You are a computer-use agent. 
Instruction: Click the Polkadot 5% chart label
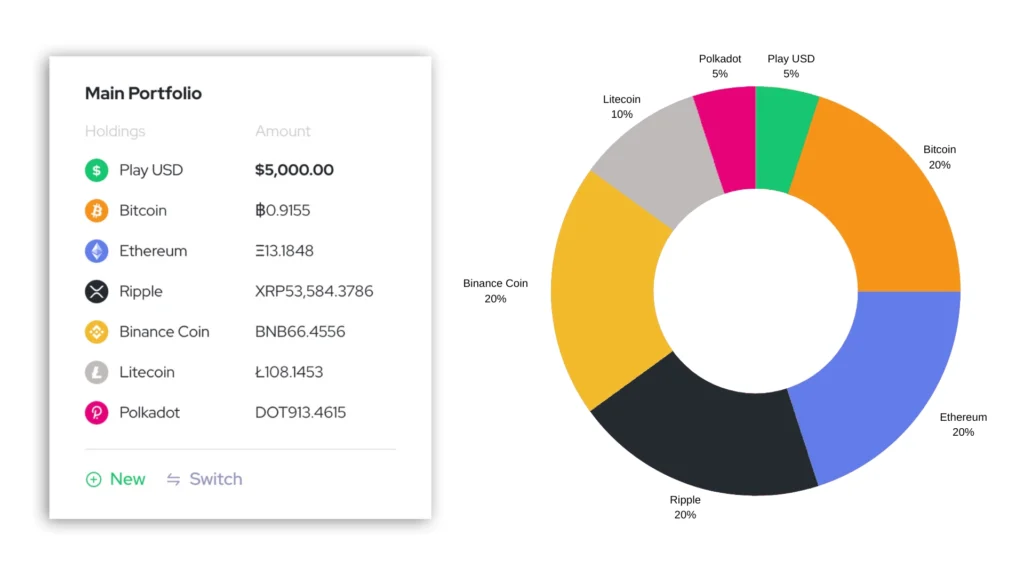click(x=720, y=66)
